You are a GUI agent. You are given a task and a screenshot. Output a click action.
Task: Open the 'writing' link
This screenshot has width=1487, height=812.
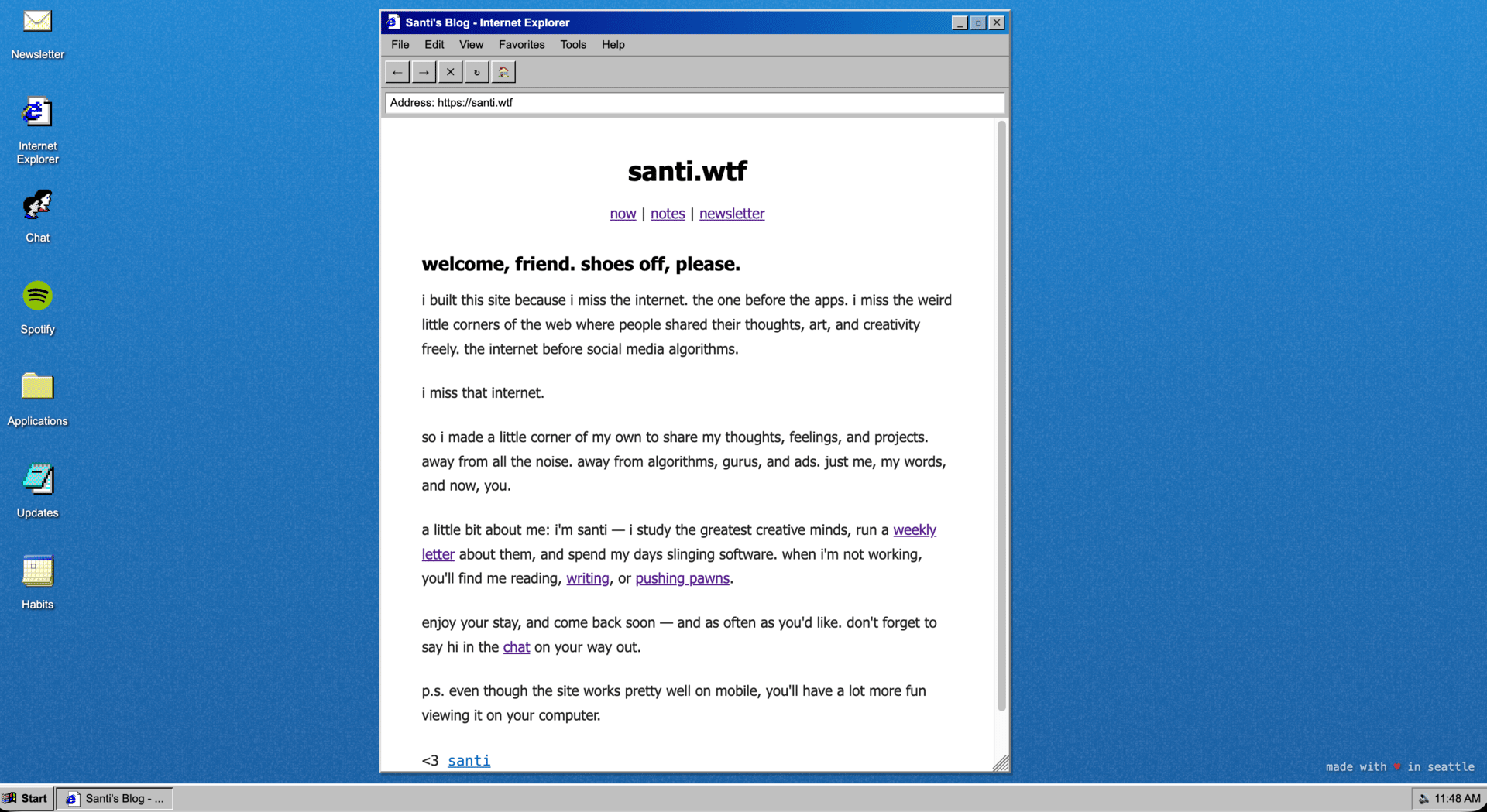coord(588,578)
